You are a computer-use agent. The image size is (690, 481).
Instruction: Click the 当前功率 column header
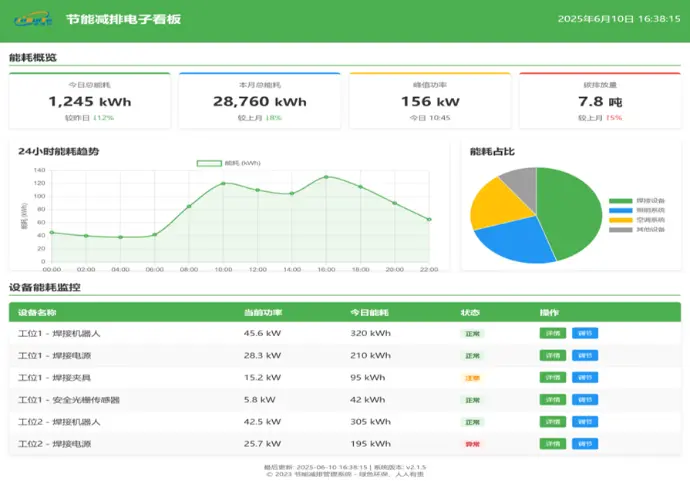pyautogui.click(x=261, y=312)
